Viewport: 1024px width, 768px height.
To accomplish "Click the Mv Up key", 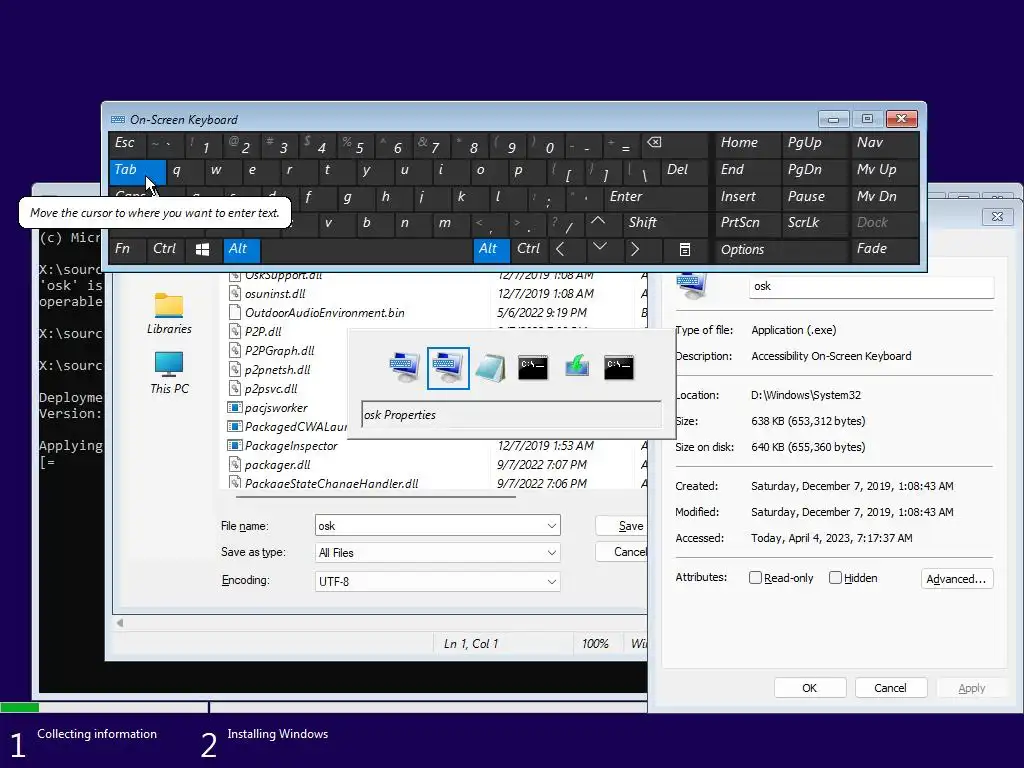I will click(885, 171).
